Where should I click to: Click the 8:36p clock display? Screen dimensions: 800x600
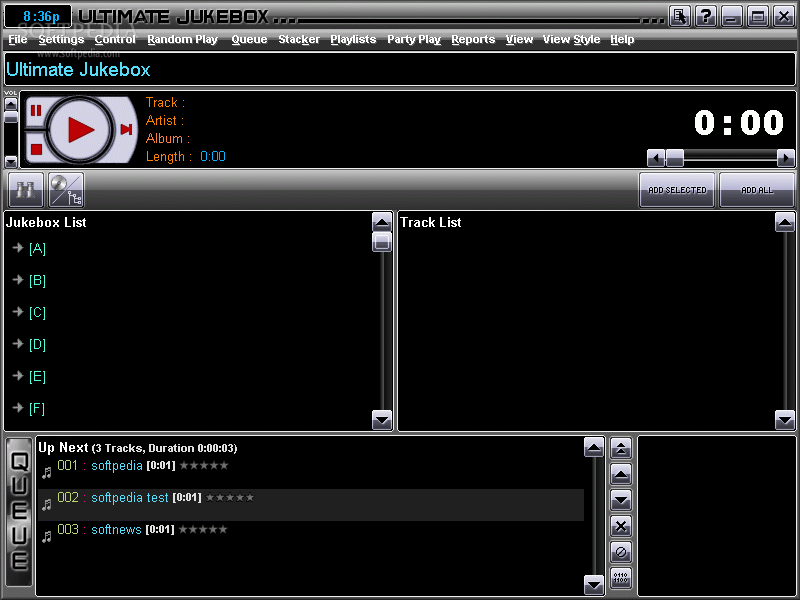pos(38,16)
